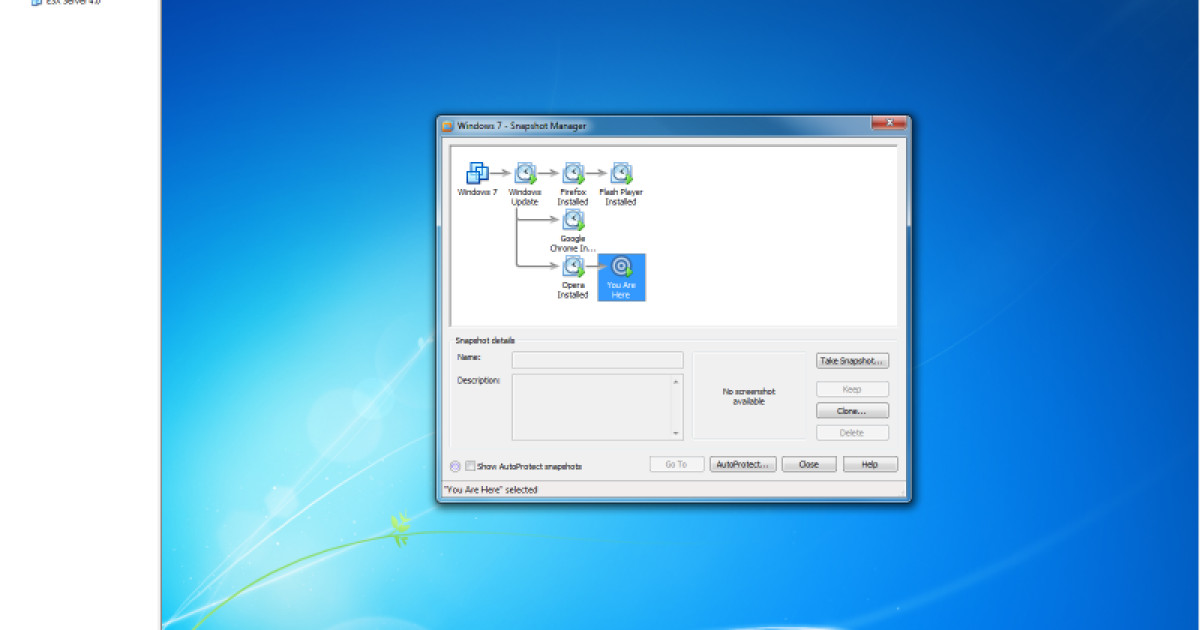This screenshot has height=630, width=1200.
Task: Click the Clone button
Action: 852,411
